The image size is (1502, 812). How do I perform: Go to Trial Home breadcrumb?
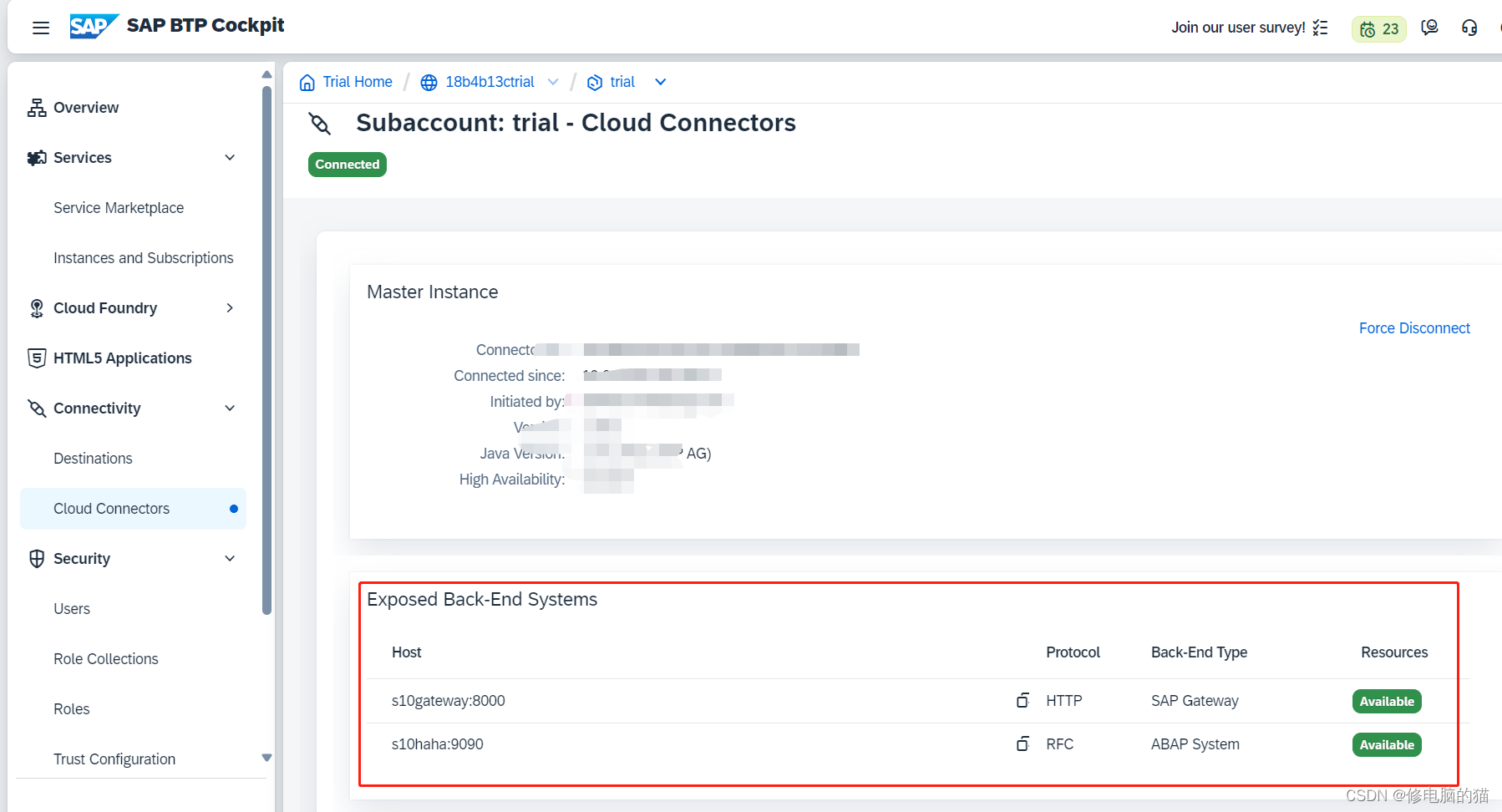[x=358, y=82]
